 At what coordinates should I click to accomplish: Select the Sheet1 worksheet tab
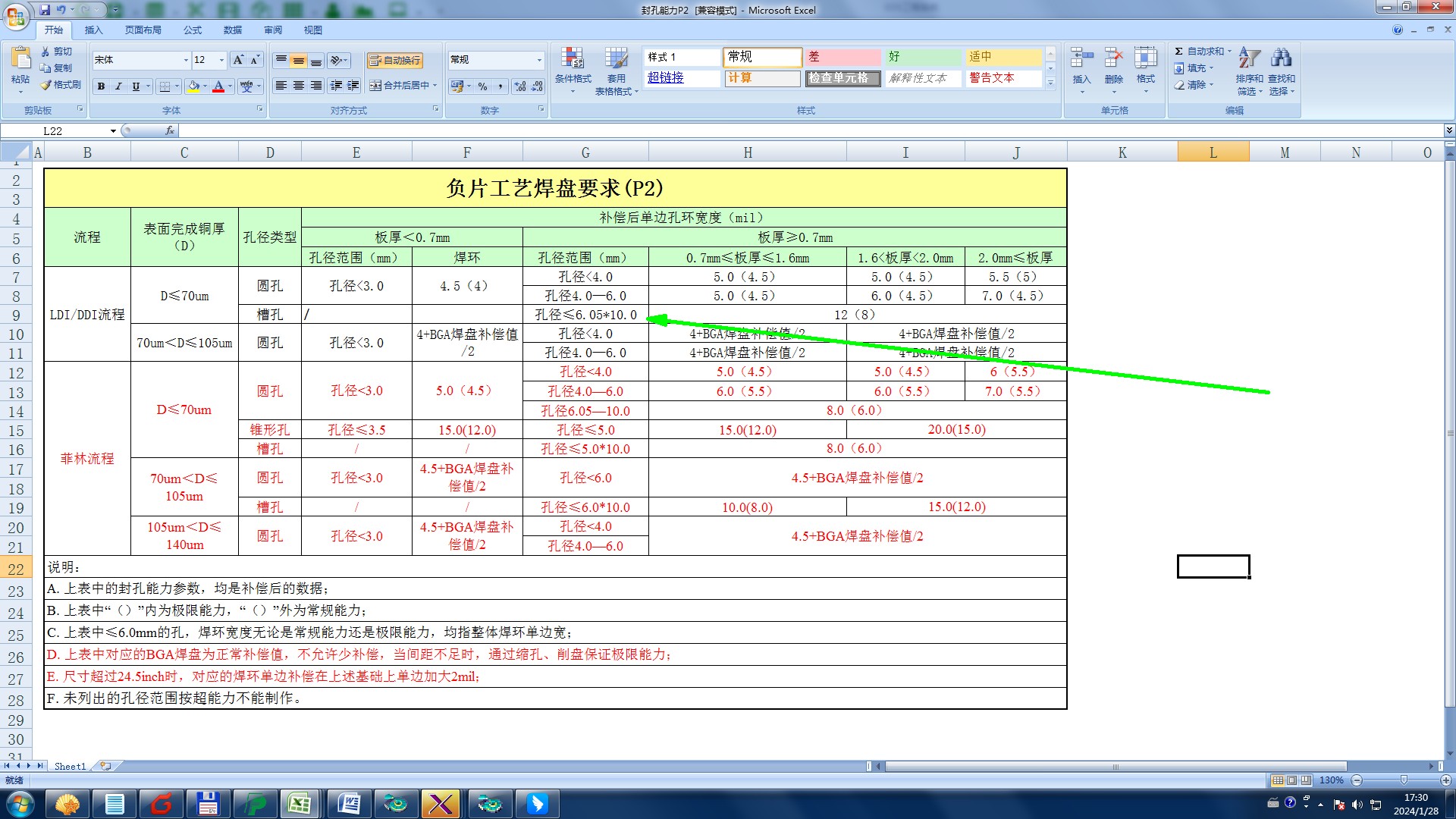point(70,766)
